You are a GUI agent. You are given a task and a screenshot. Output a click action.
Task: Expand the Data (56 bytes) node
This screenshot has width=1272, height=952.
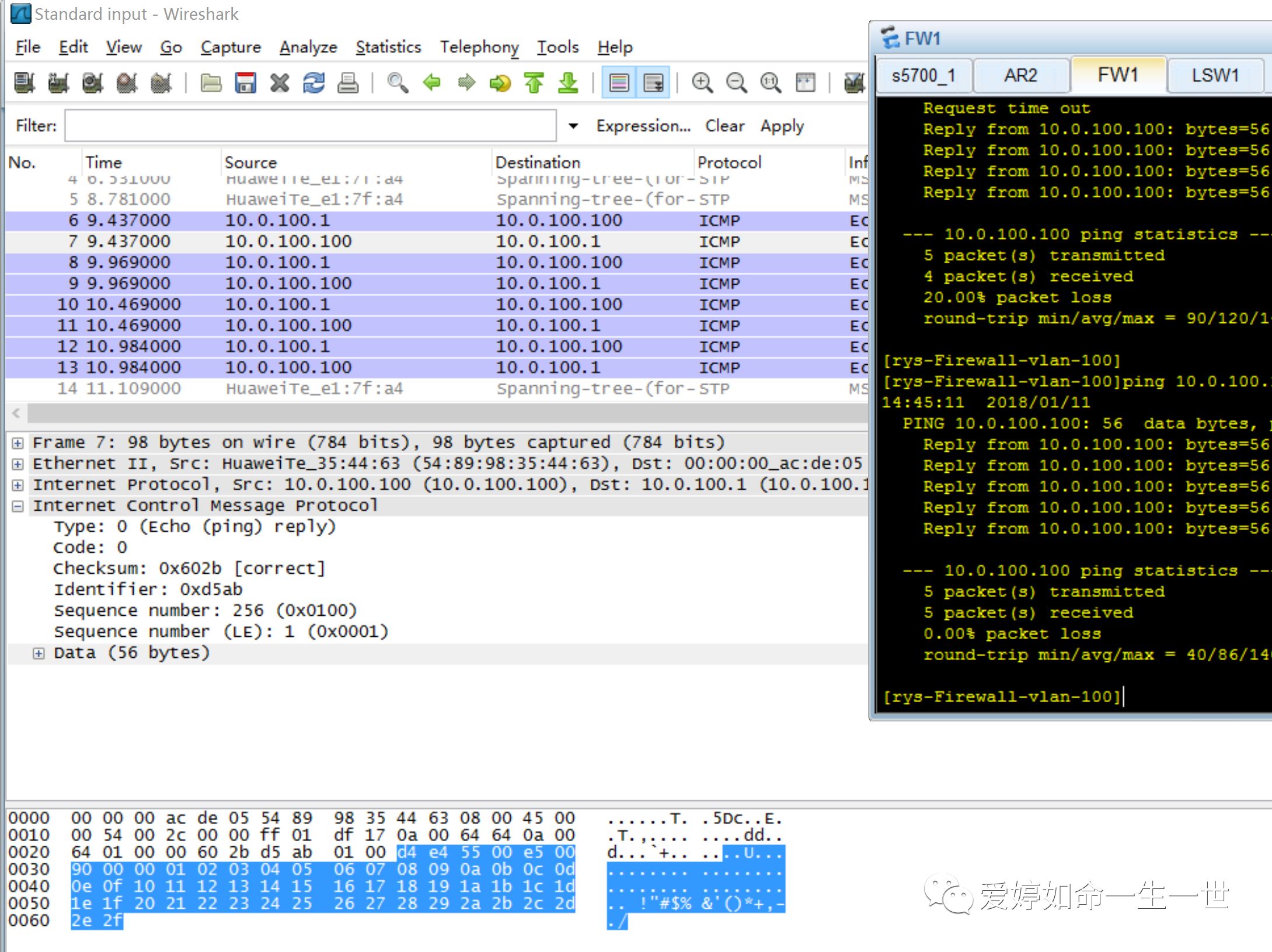click(39, 653)
